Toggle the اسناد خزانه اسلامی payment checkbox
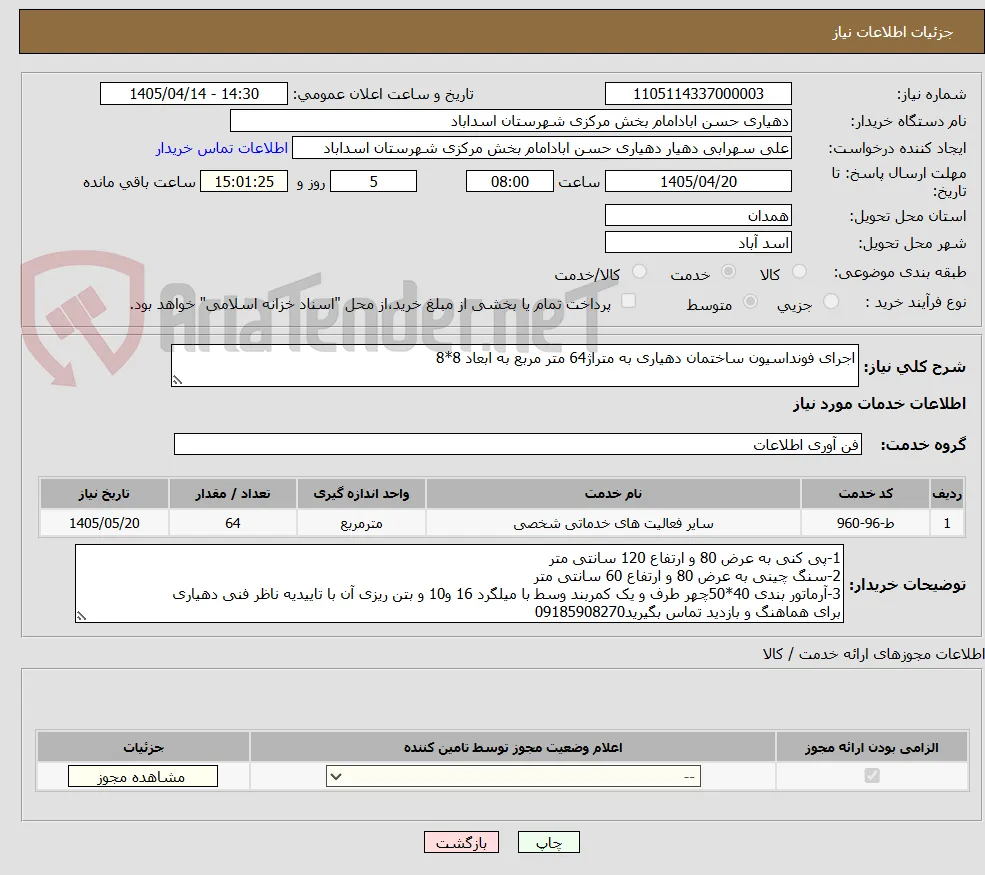Image resolution: width=985 pixels, height=875 pixels. tap(628, 302)
